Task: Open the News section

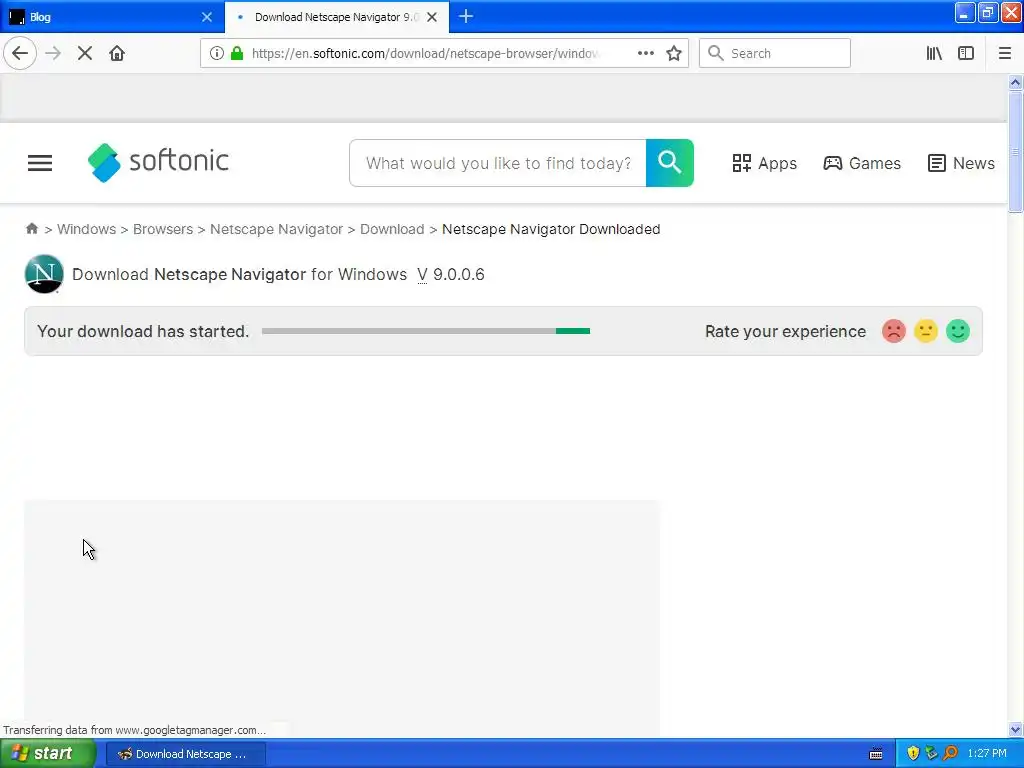Action: [x=961, y=163]
